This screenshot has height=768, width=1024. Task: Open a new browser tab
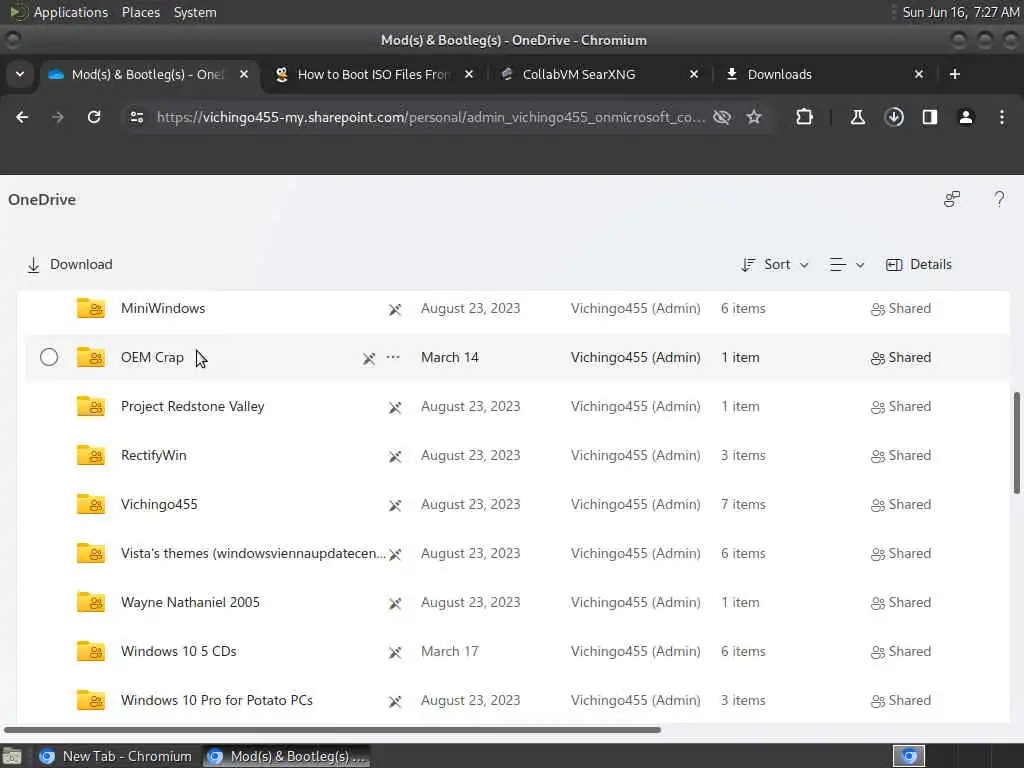click(955, 74)
